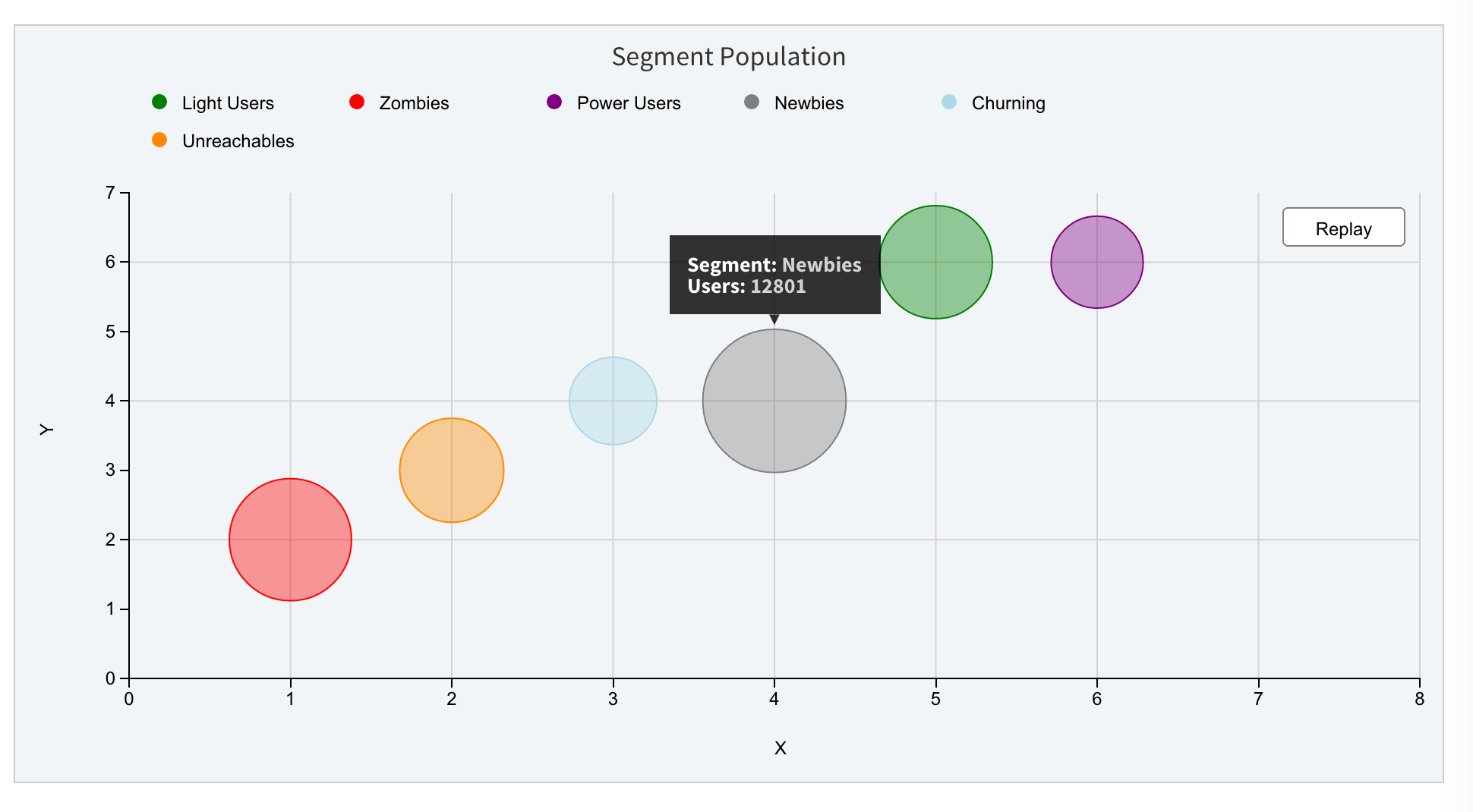The image size is (1473, 812).
Task: Click the Unreachables legend label
Action: click(x=238, y=141)
